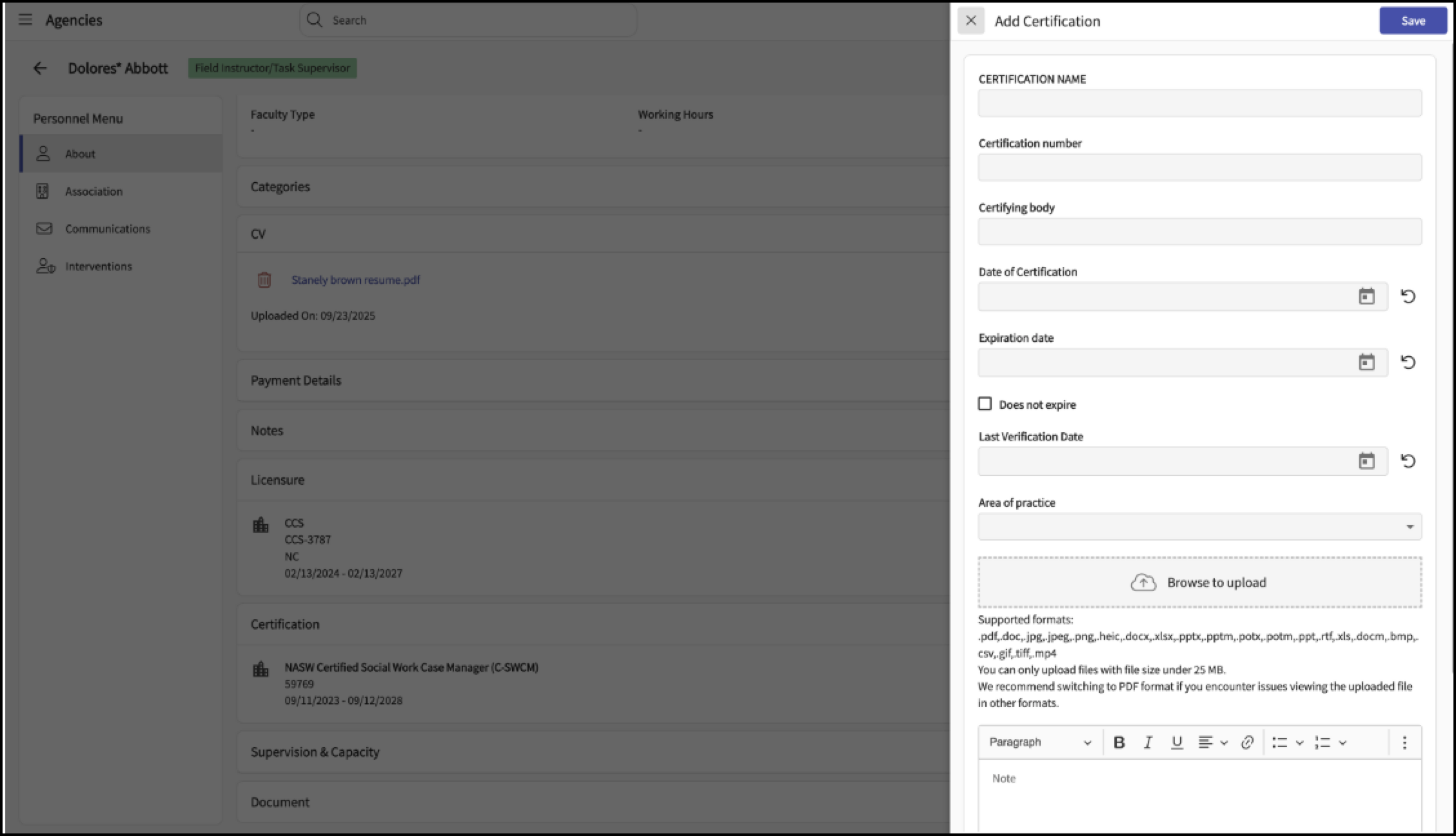Show more editor toolbar options
The image size is (1456, 836).
(1404, 742)
